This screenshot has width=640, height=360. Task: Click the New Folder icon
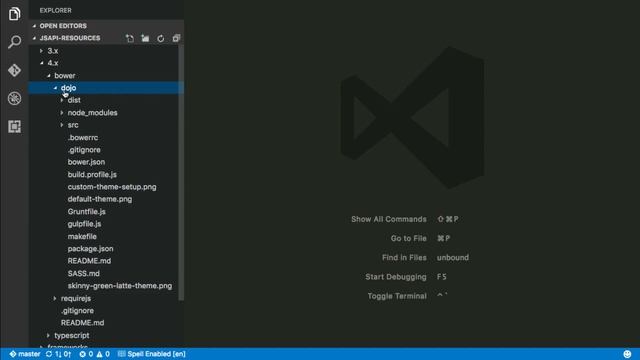point(145,38)
